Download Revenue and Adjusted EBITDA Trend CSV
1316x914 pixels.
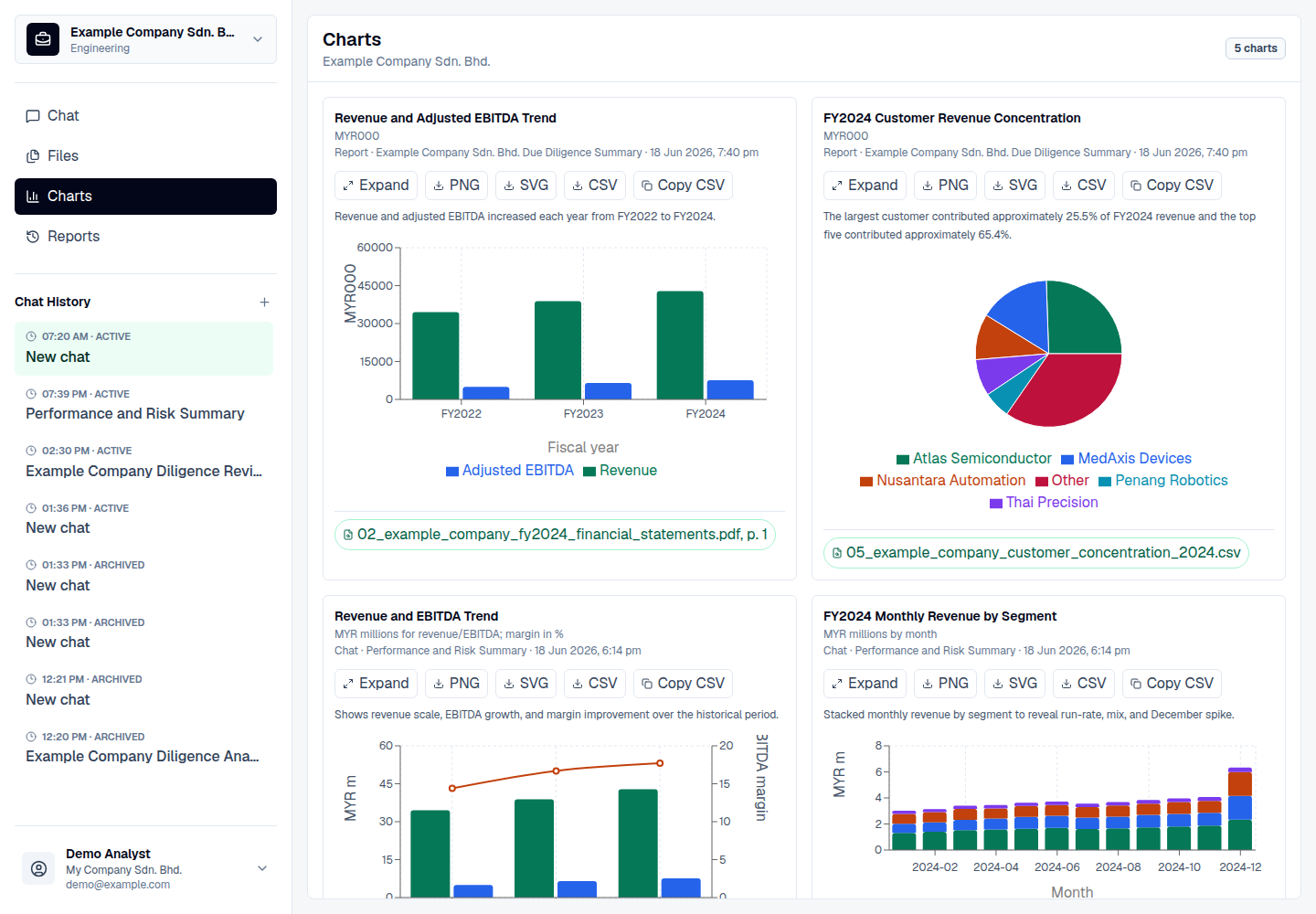coord(595,186)
